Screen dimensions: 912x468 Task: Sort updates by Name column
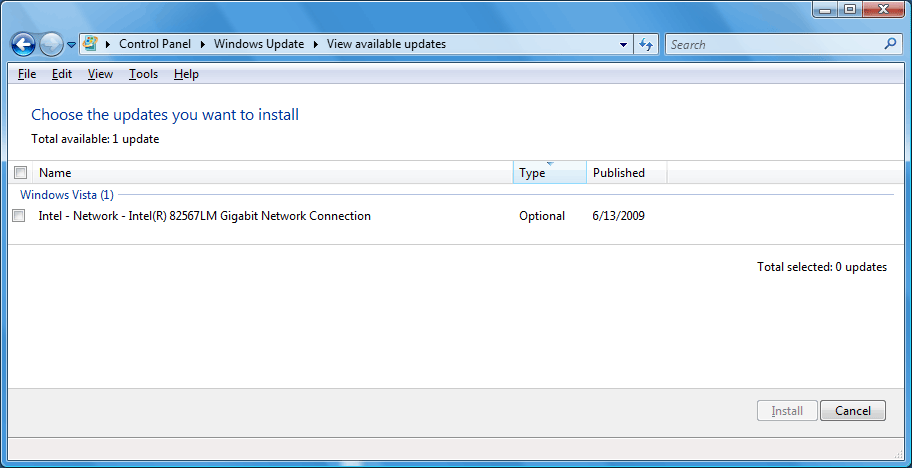click(x=273, y=173)
